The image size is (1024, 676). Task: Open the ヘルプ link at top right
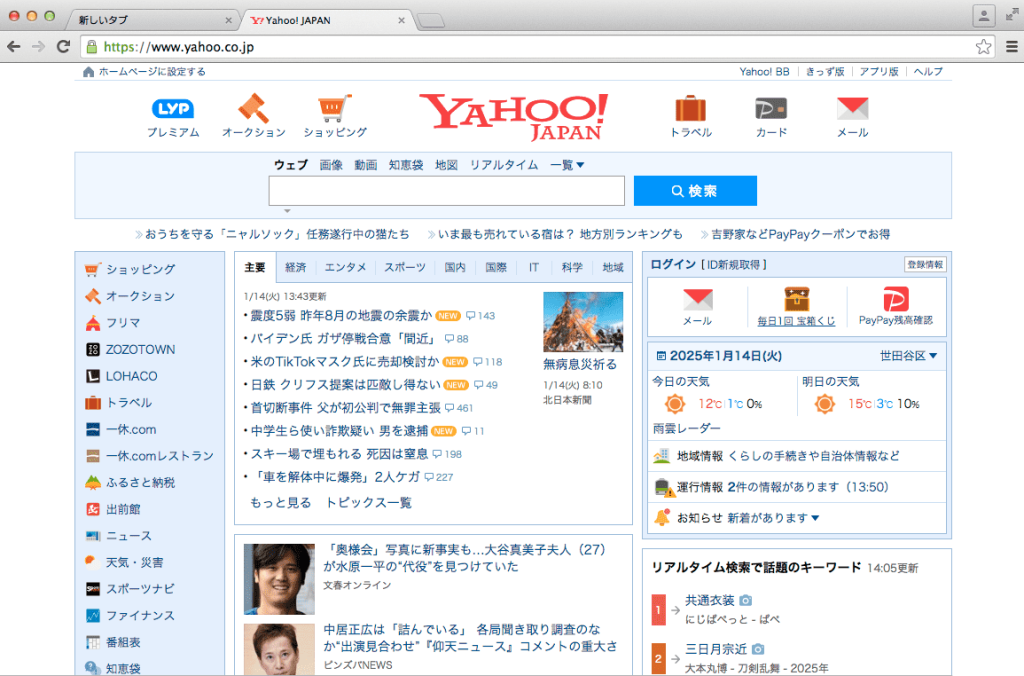pos(927,72)
